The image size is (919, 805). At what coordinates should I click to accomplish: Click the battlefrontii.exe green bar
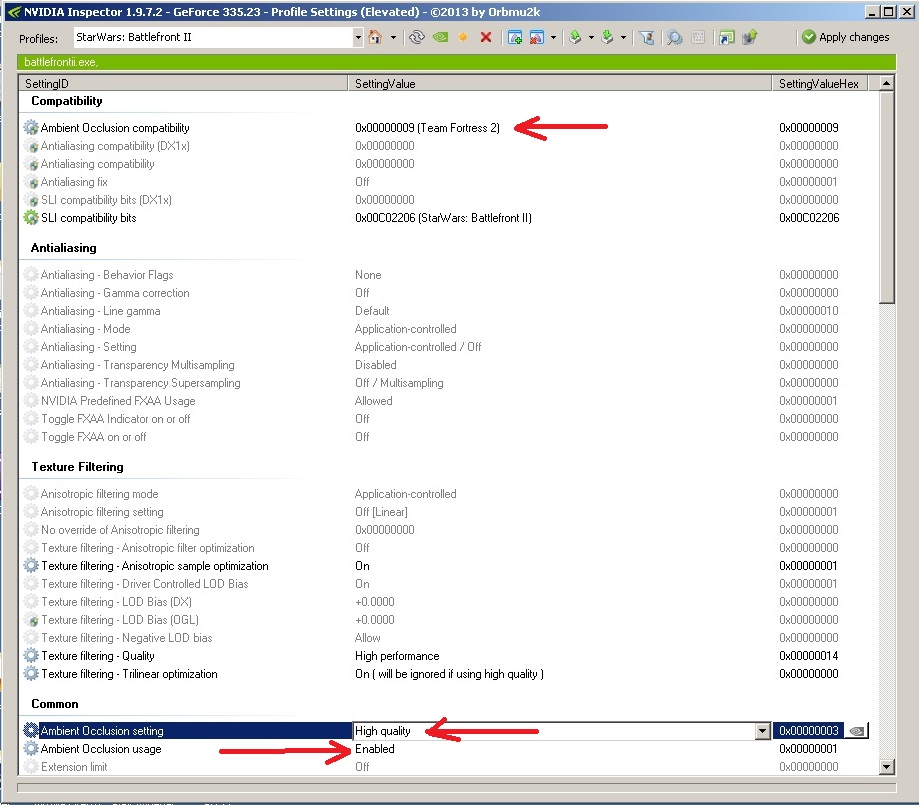457,62
